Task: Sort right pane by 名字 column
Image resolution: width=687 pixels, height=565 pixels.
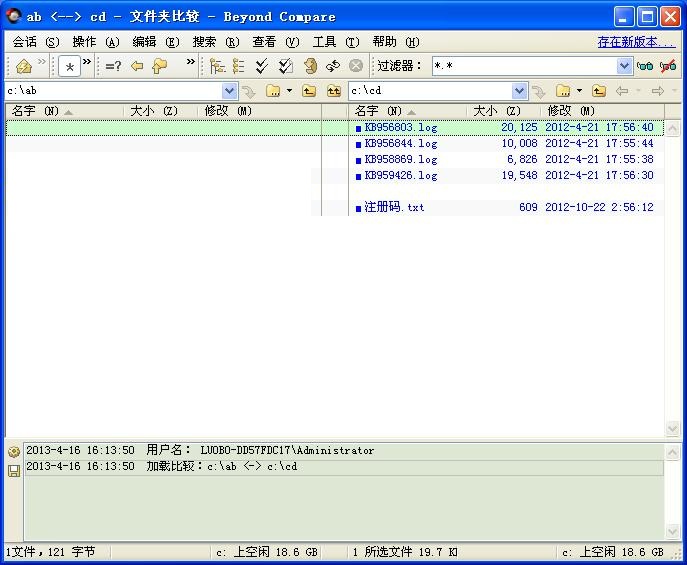Action: click(407, 111)
